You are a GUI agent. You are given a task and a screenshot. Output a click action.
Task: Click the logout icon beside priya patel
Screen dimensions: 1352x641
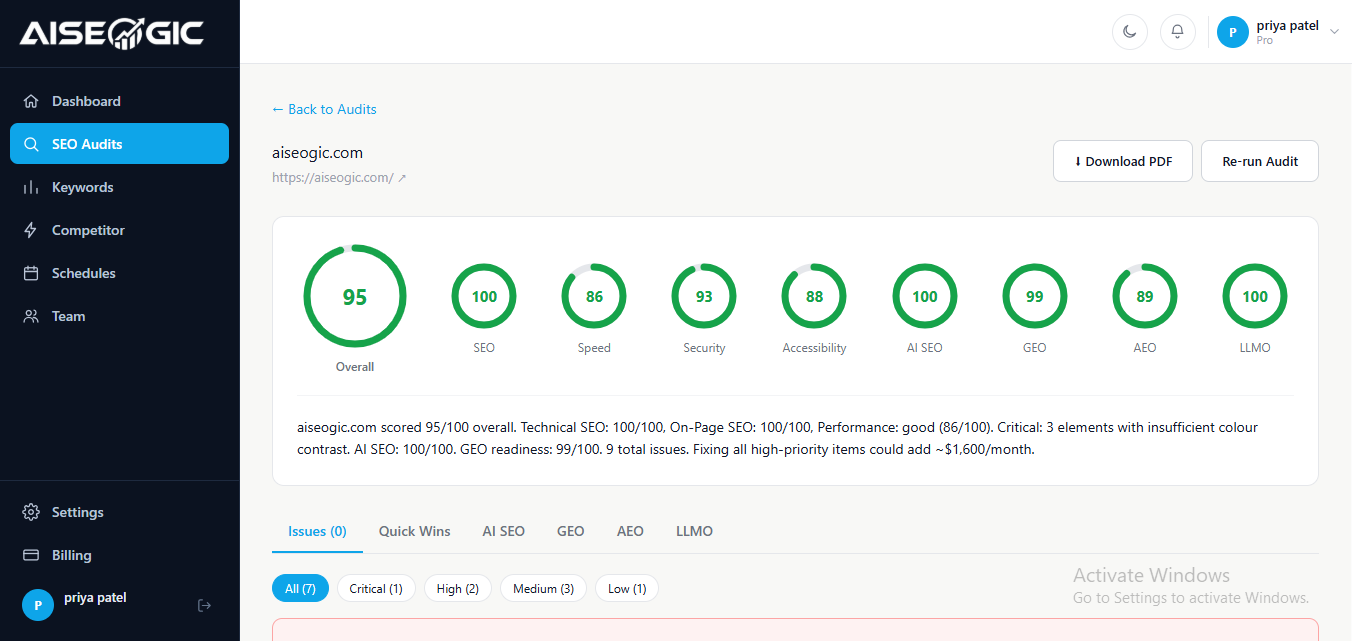coord(205,605)
